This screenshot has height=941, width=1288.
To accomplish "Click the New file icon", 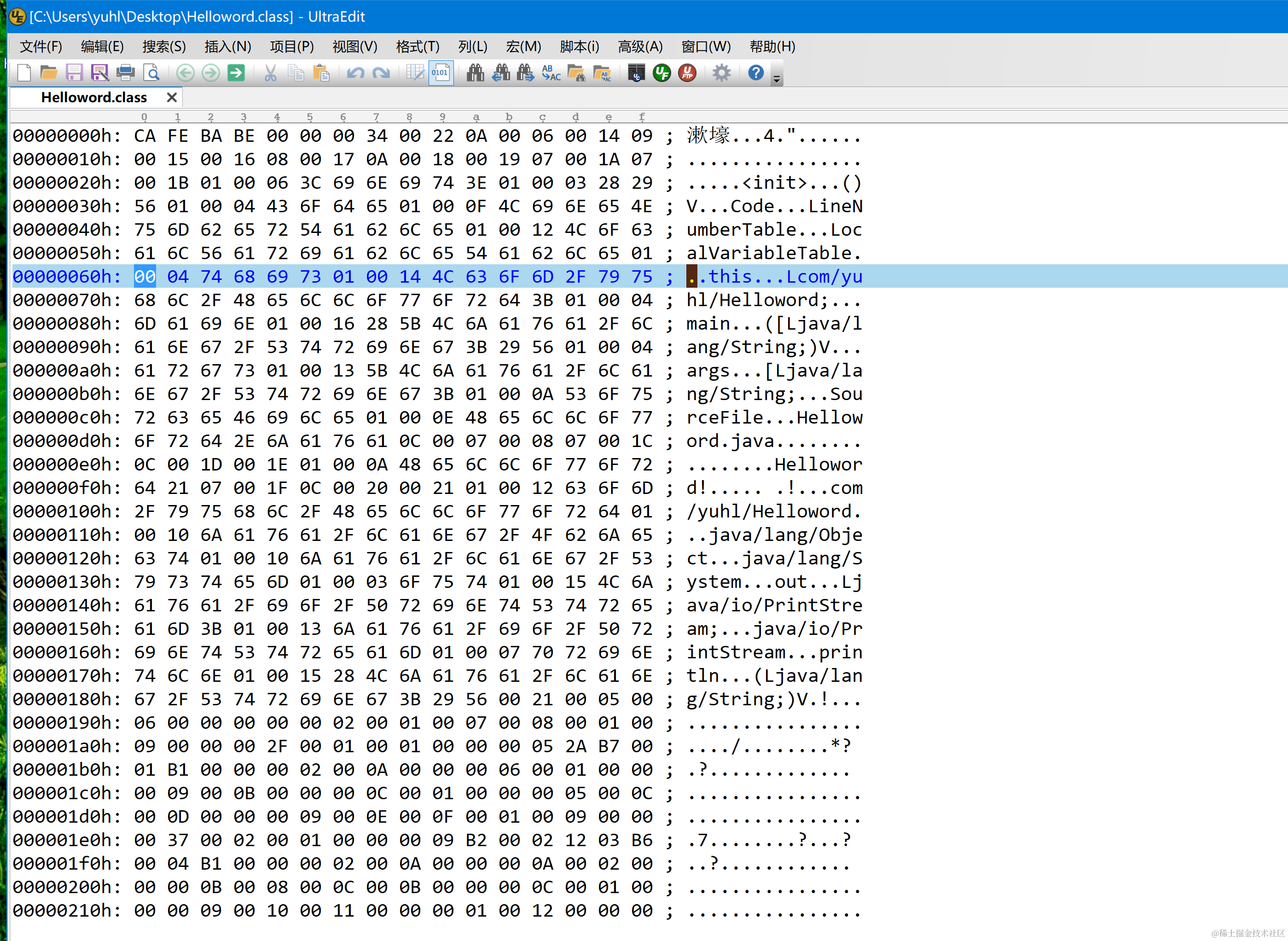I will coord(24,73).
